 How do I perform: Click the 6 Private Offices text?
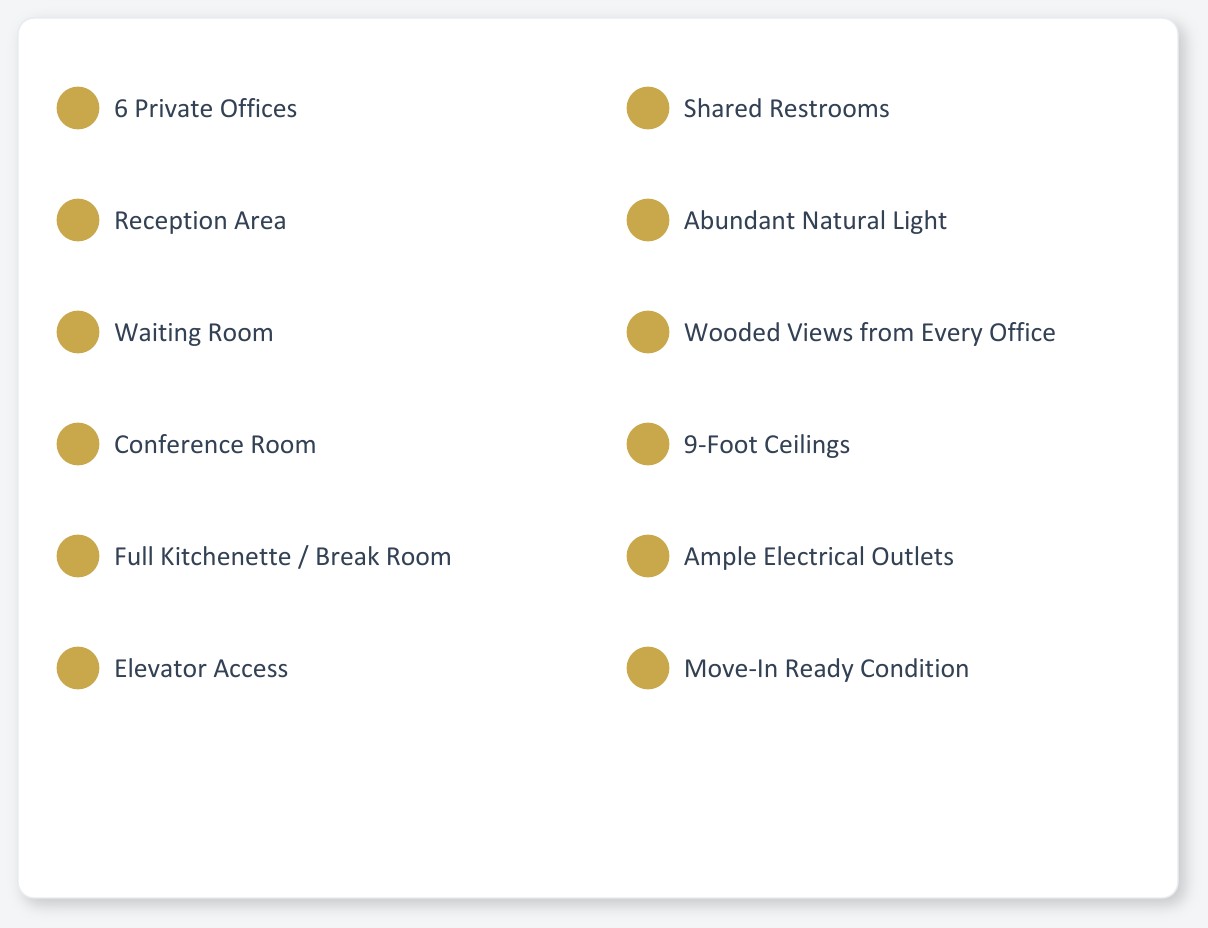point(206,108)
